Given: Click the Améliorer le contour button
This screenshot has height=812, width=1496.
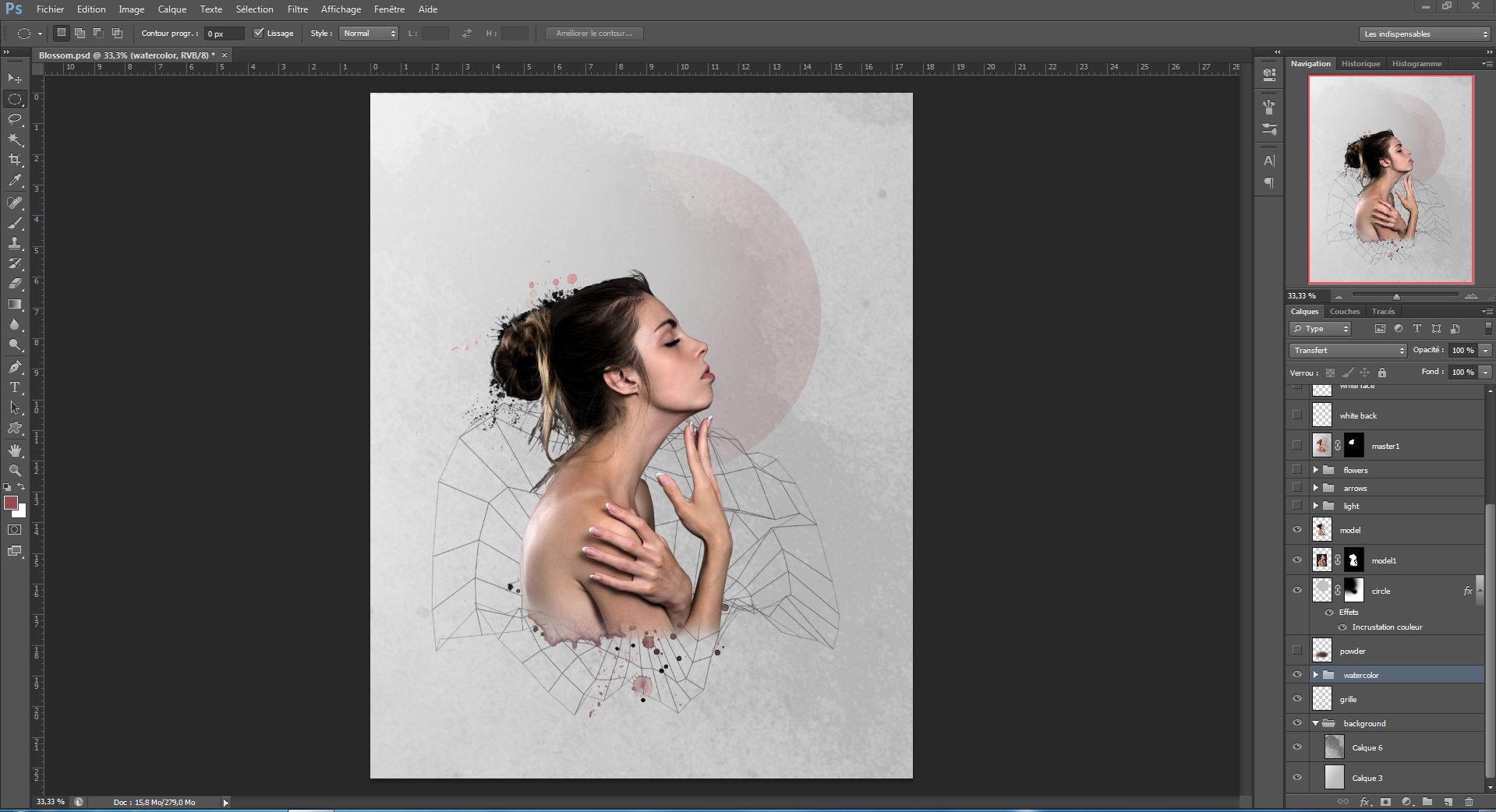Looking at the screenshot, I should (594, 34).
